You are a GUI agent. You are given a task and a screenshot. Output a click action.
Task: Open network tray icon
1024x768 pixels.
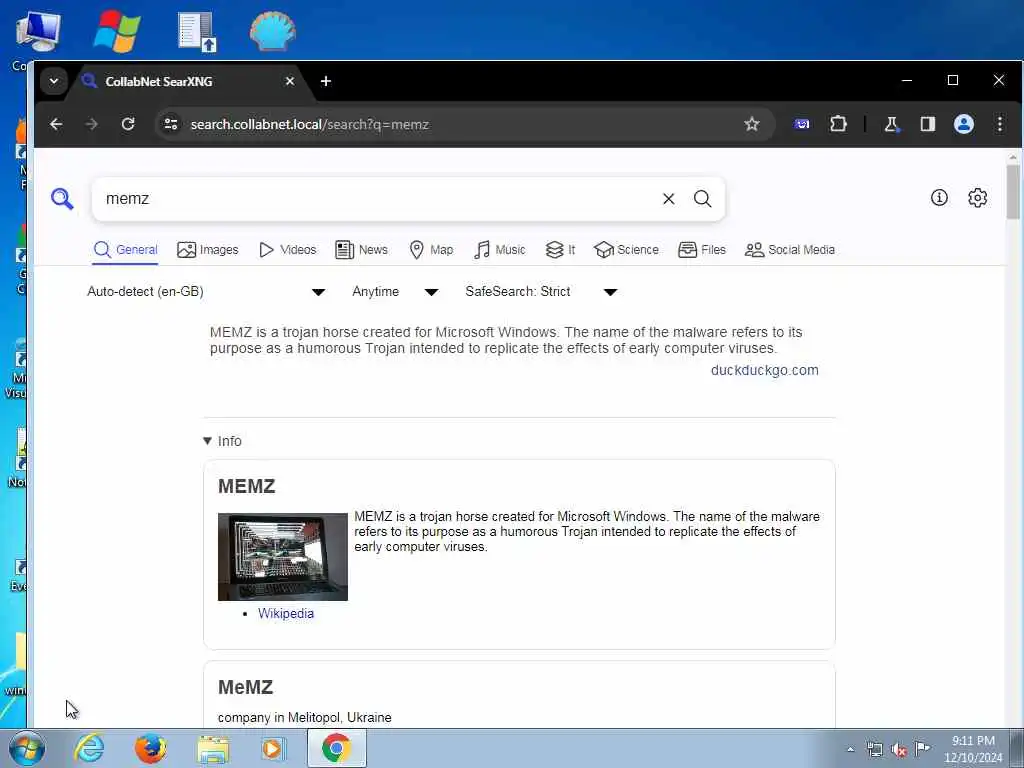[874, 750]
